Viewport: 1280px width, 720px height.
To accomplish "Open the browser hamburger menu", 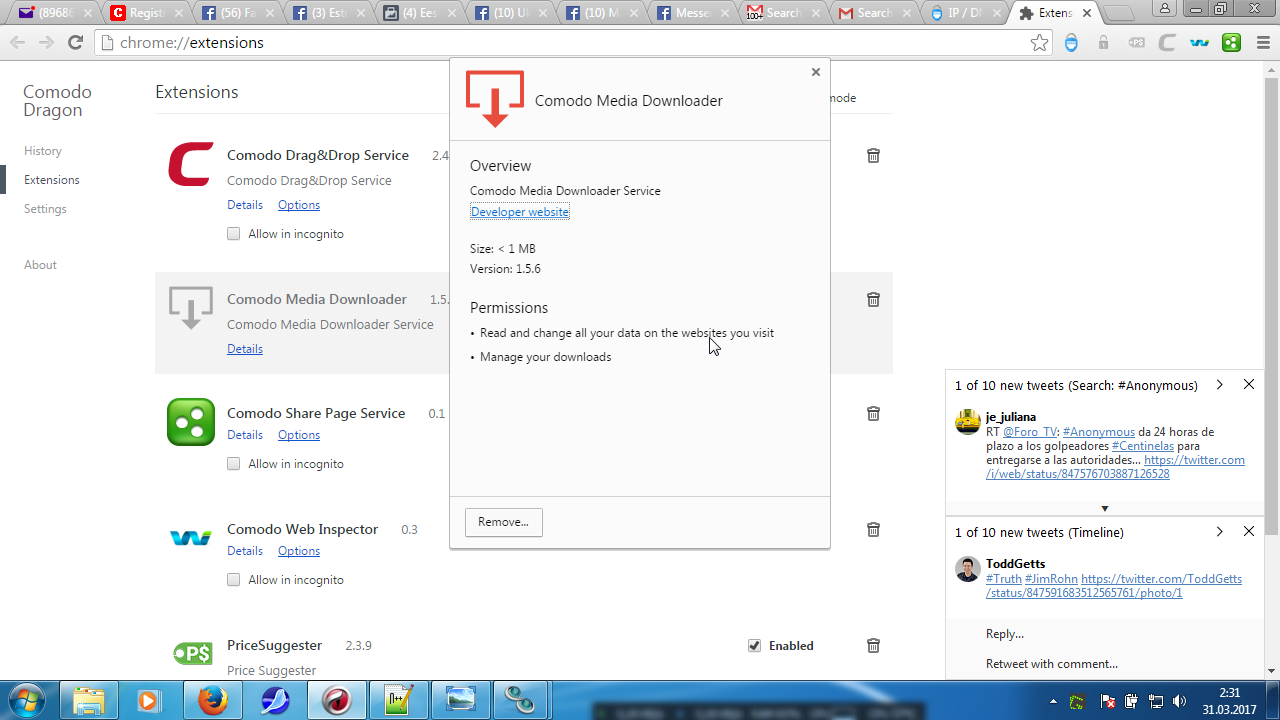I will [1261, 43].
